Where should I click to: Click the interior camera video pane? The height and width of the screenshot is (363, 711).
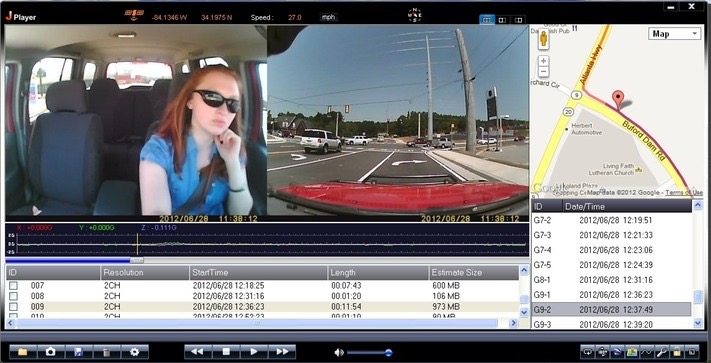coord(136,120)
